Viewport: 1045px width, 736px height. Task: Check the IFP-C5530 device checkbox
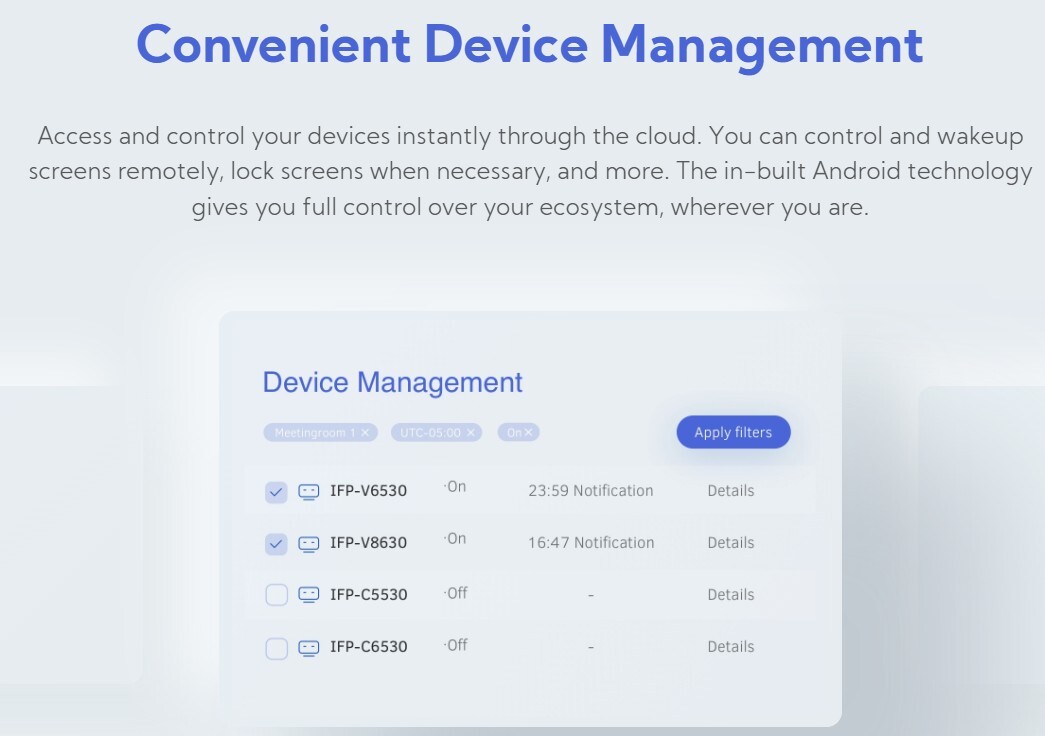pos(276,595)
